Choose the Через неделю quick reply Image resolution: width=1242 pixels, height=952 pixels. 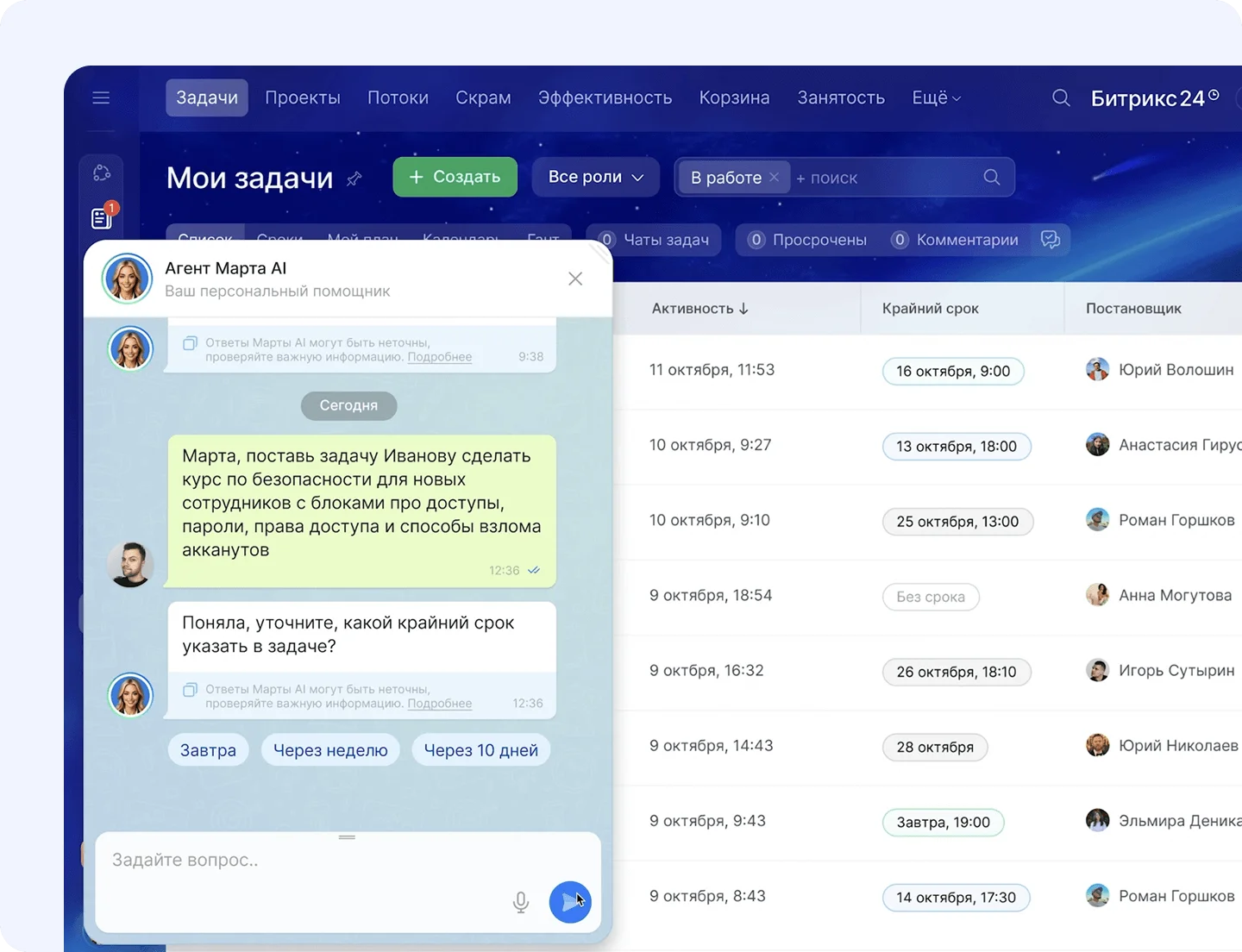(330, 750)
